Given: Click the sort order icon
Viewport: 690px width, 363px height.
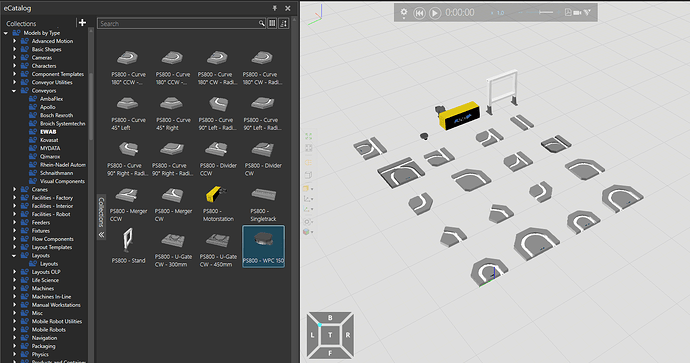Looking at the screenshot, I should (x=284, y=23).
